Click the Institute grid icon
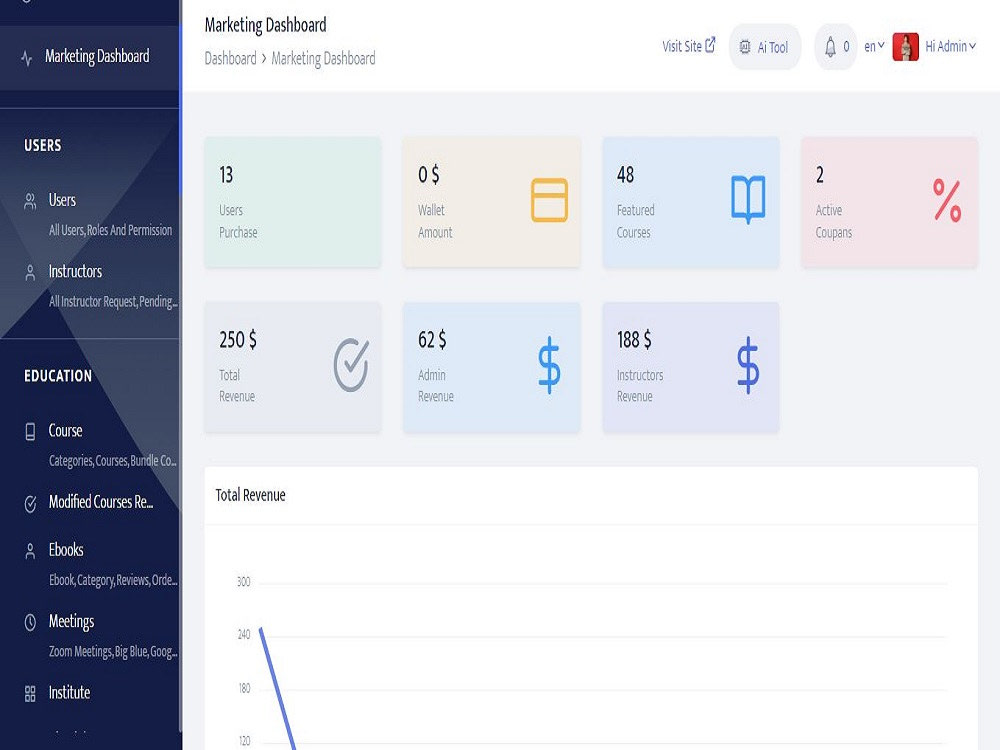This screenshot has width=1000, height=750. pos(30,694)
